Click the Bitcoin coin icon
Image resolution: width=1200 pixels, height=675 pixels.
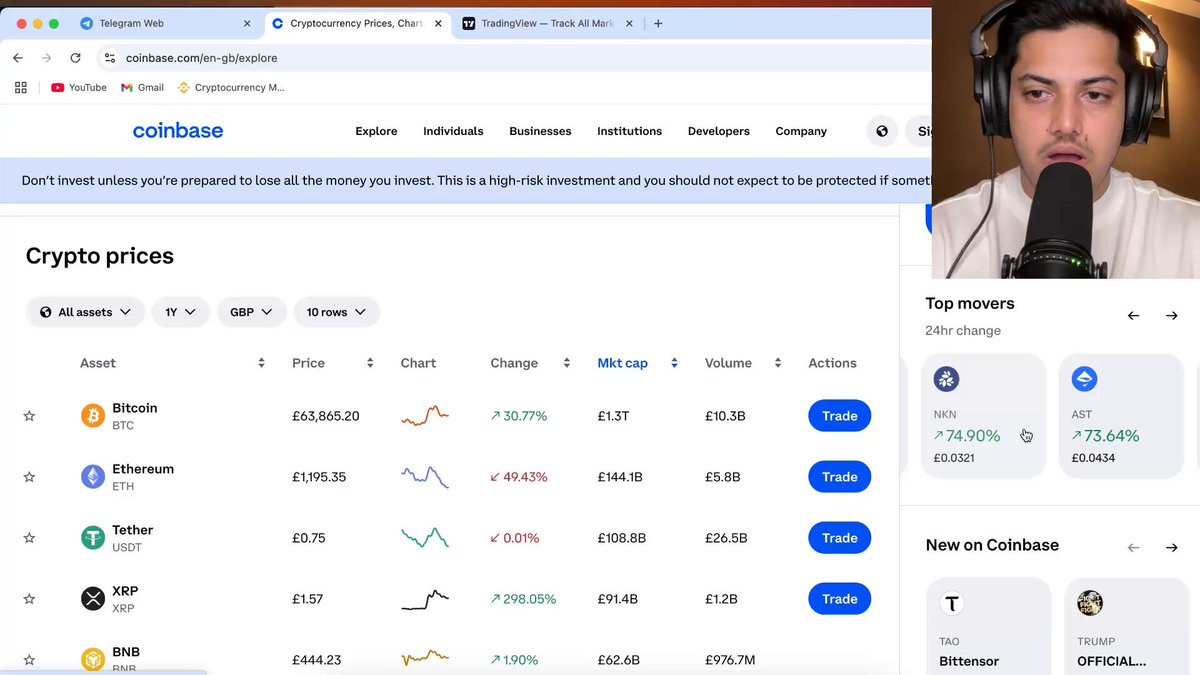pos(92,416)
